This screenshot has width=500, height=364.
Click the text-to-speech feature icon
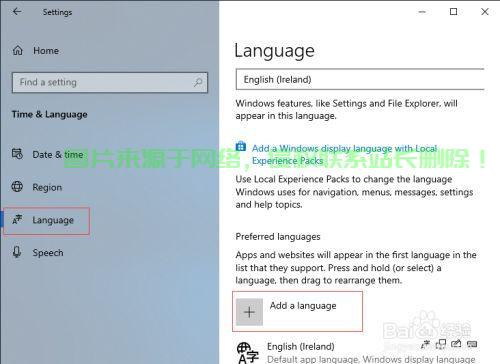pyautogui.click(x=441, y=344)
